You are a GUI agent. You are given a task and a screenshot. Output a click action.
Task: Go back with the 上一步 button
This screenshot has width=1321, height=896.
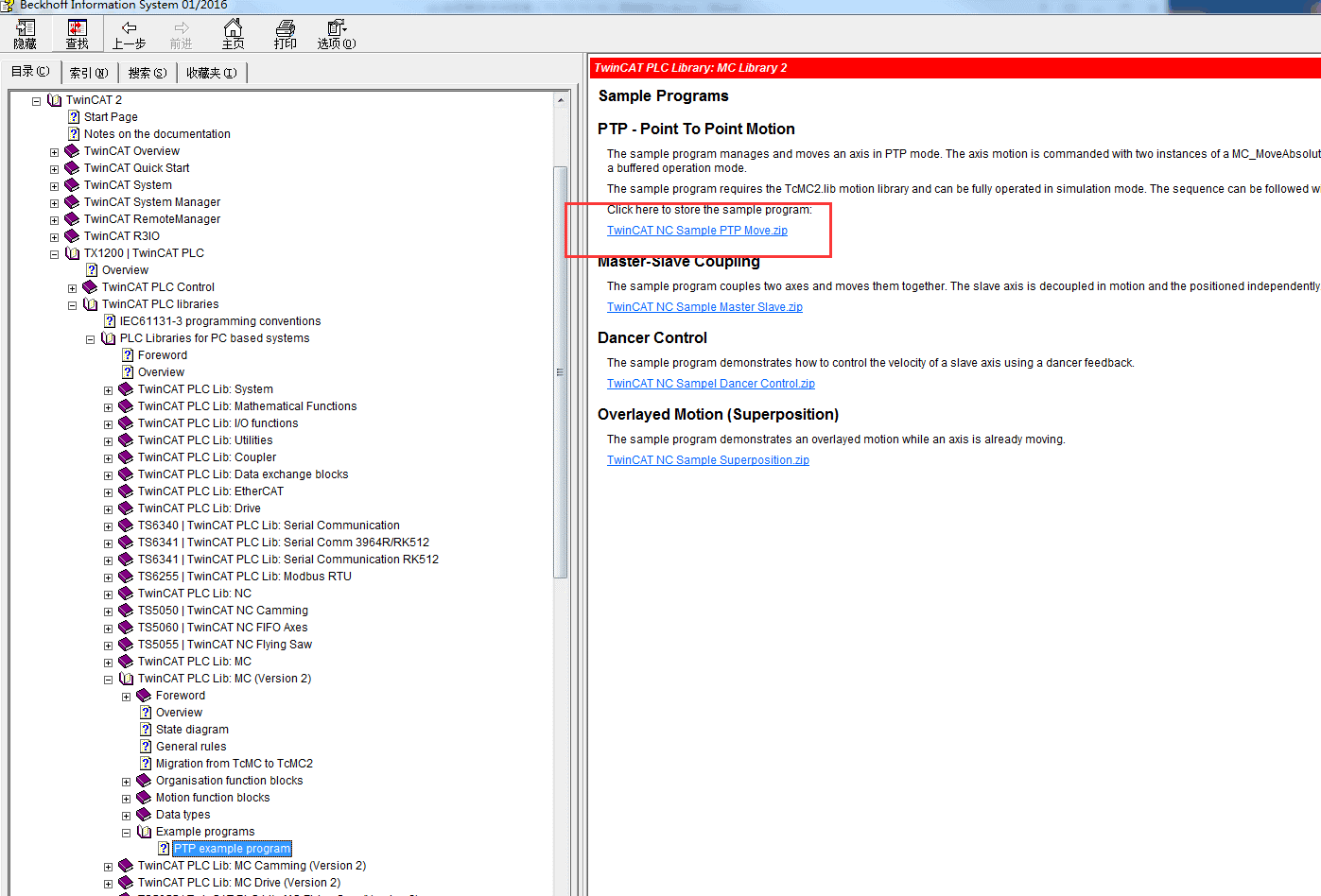(x=129, y=34)
